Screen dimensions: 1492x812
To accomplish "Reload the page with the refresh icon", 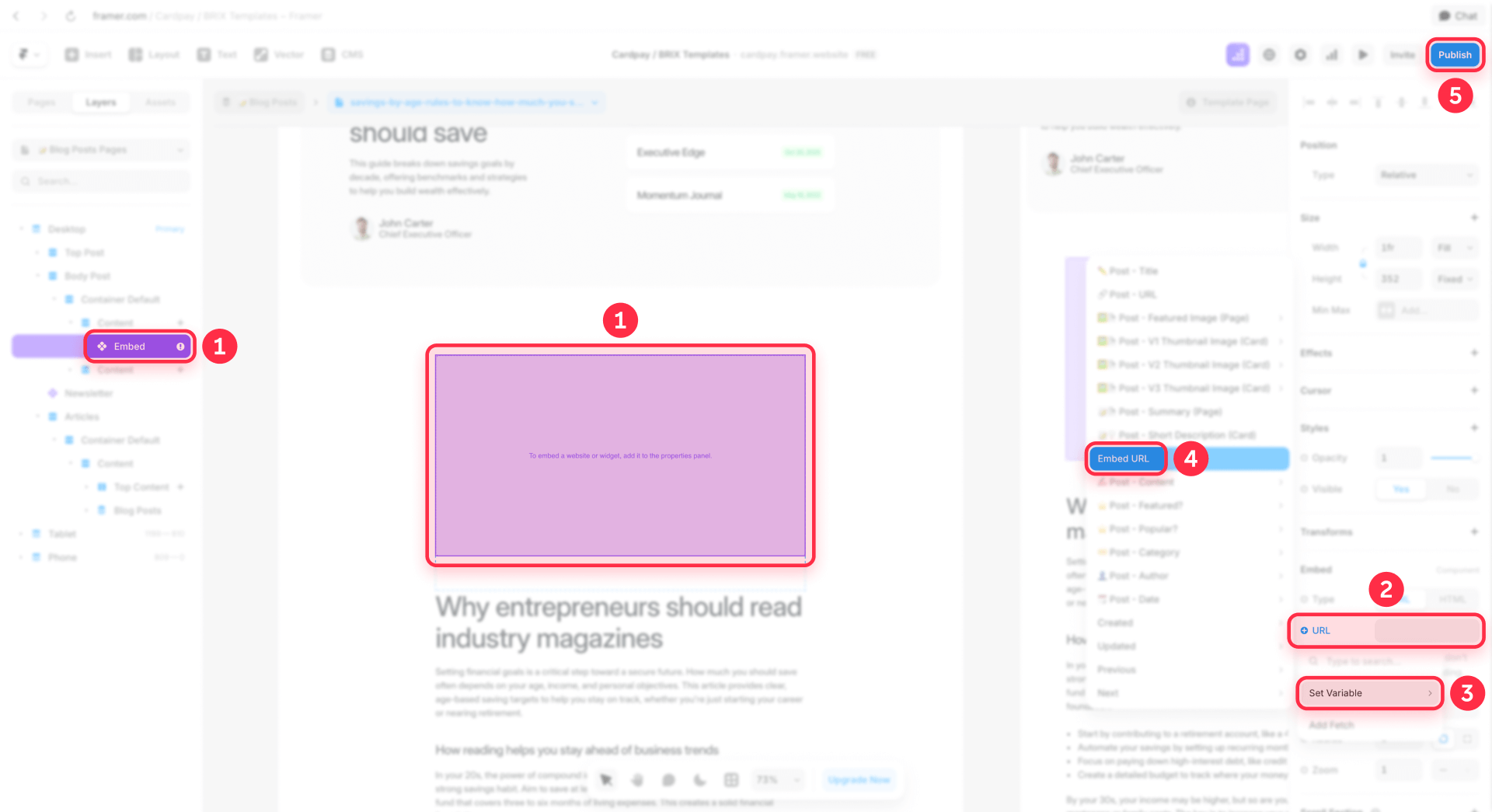I will [x=71, y=16].
